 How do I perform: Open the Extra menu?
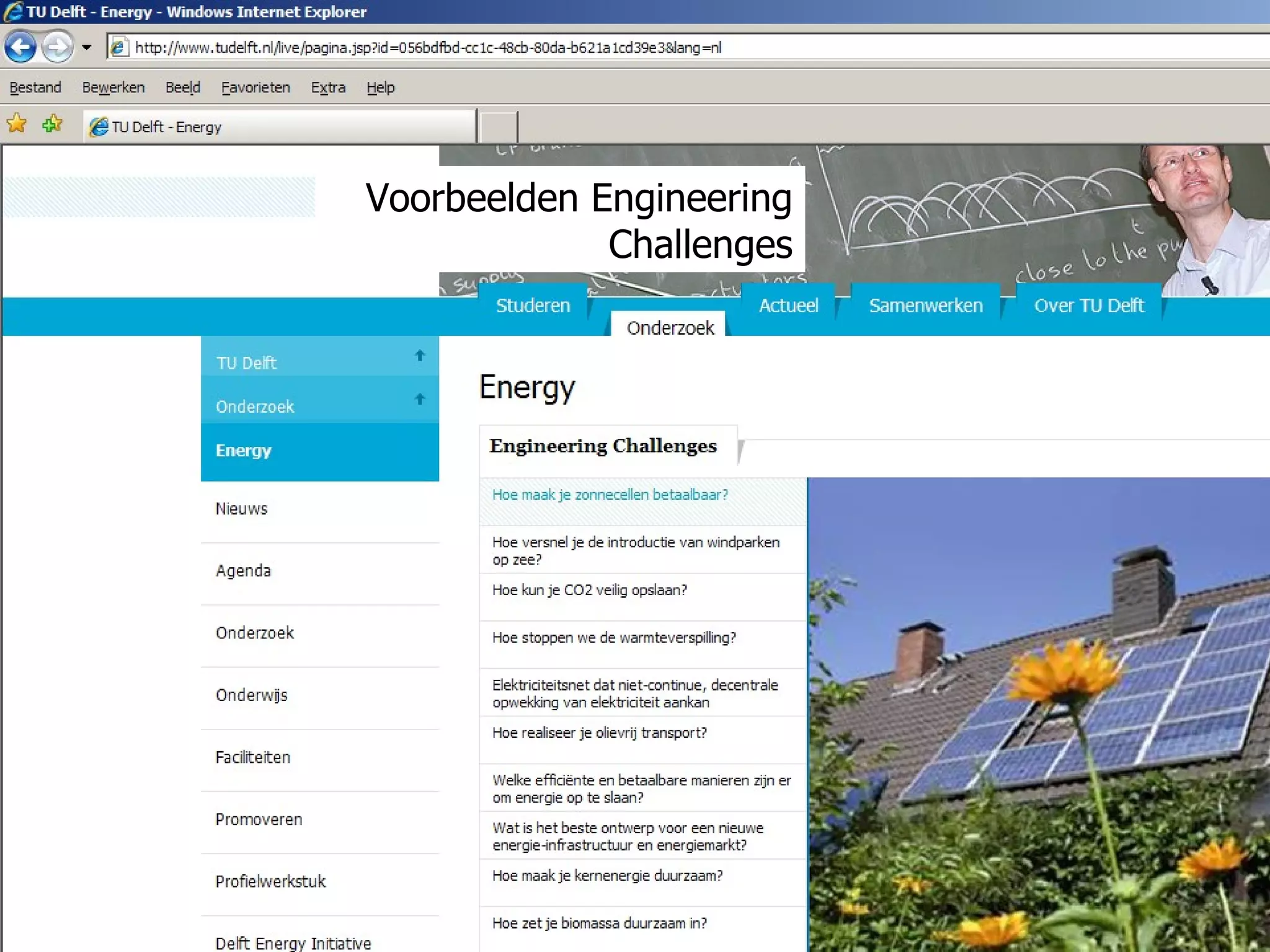(x=328, y=87)
